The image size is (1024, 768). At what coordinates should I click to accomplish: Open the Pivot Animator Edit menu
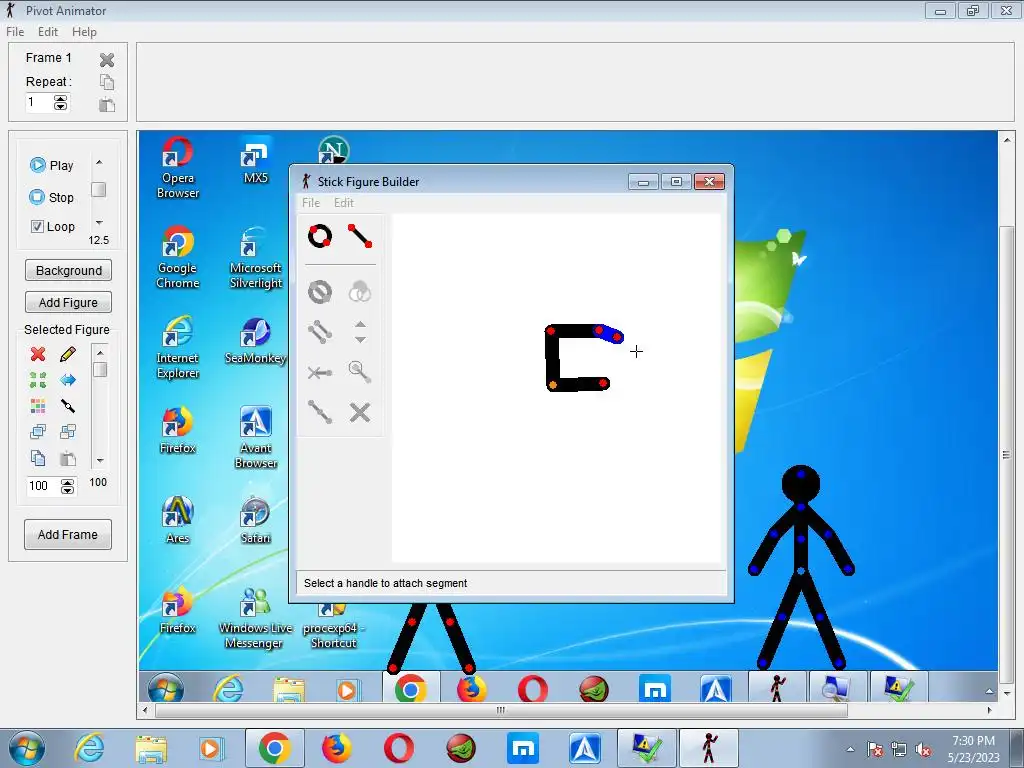(x=48, y=31)
